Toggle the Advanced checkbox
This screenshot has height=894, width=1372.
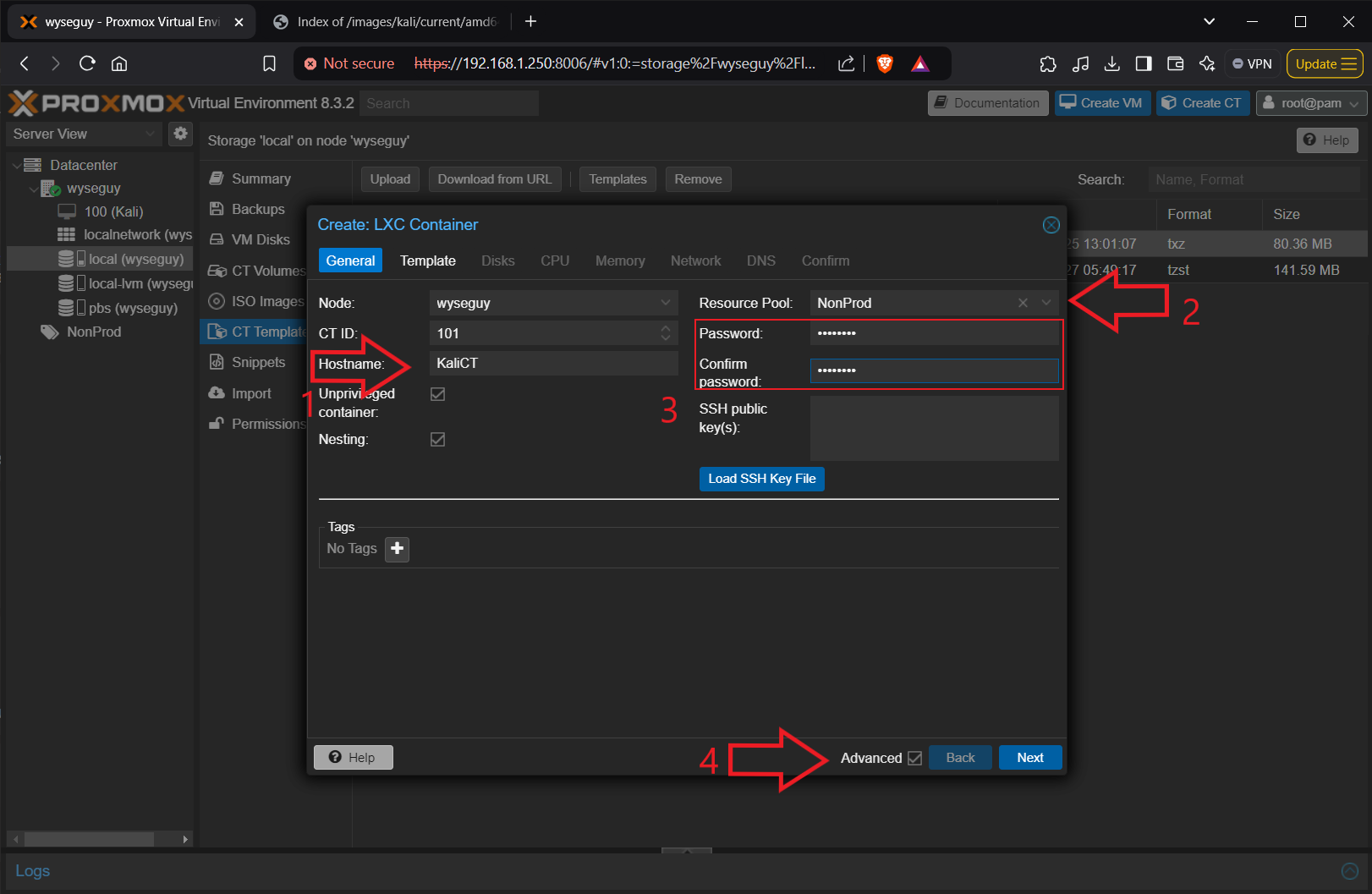coord(914,758)
